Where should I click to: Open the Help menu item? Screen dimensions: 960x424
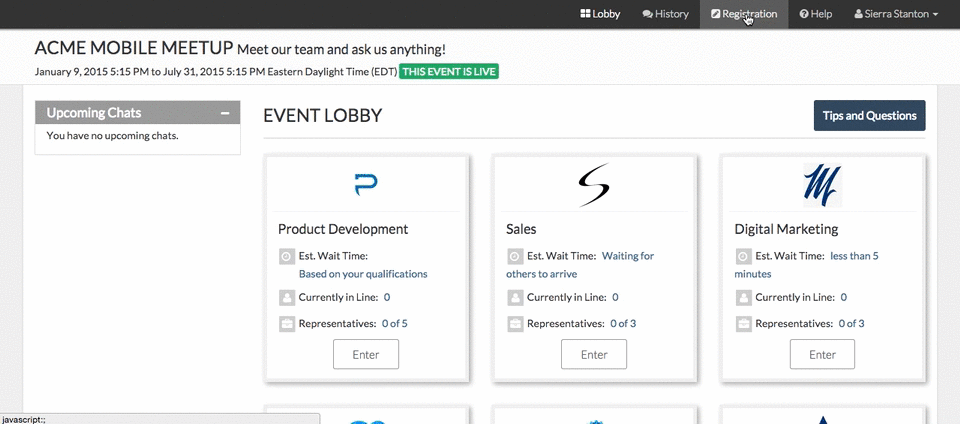point(816,14)
